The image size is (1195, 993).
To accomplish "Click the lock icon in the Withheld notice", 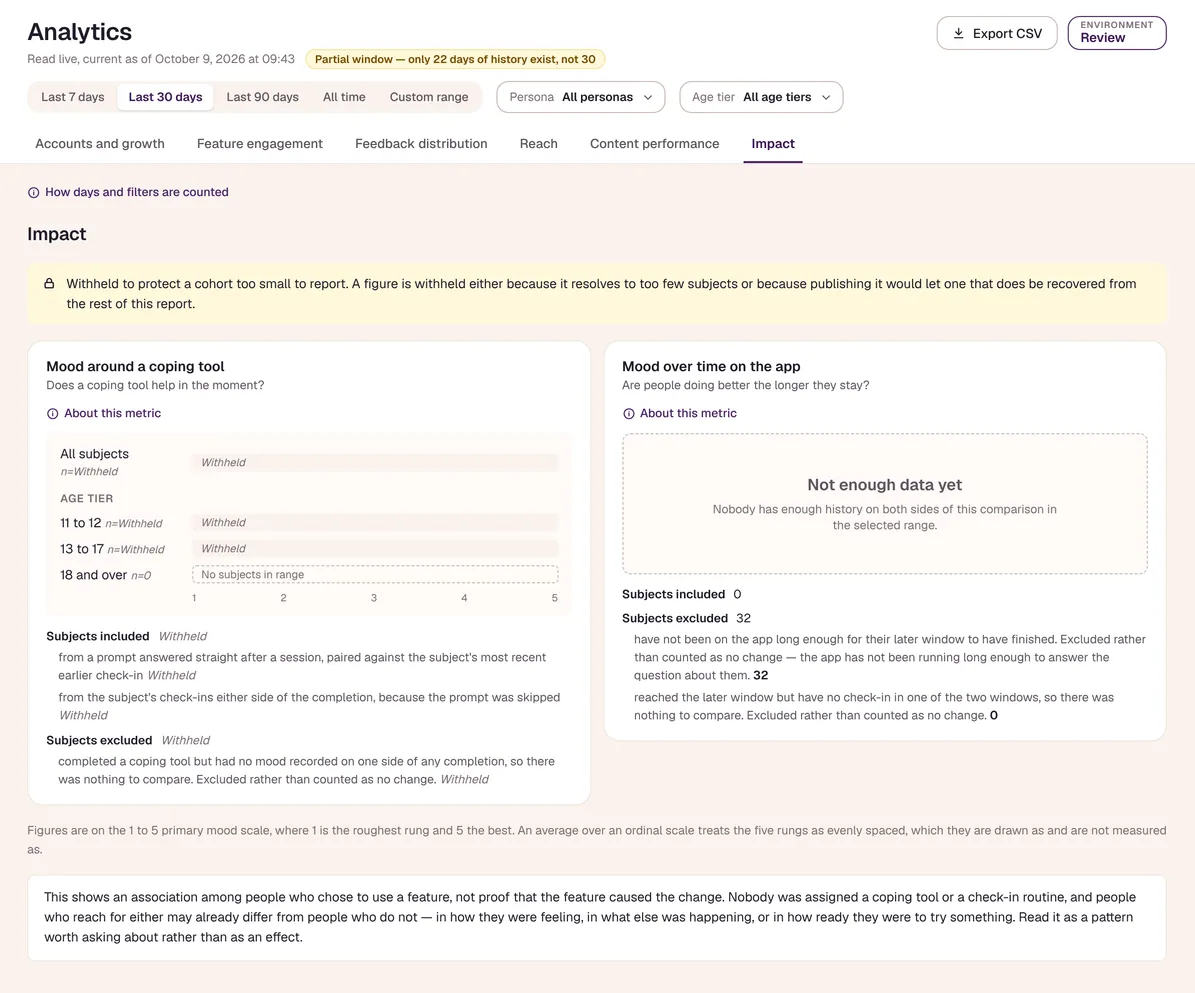I will pos(49,283).
